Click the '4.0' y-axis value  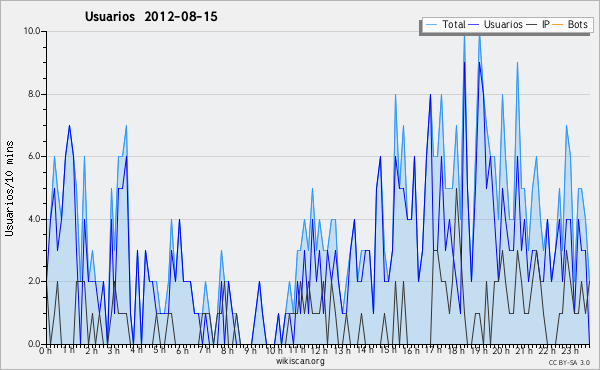point(34,219)
